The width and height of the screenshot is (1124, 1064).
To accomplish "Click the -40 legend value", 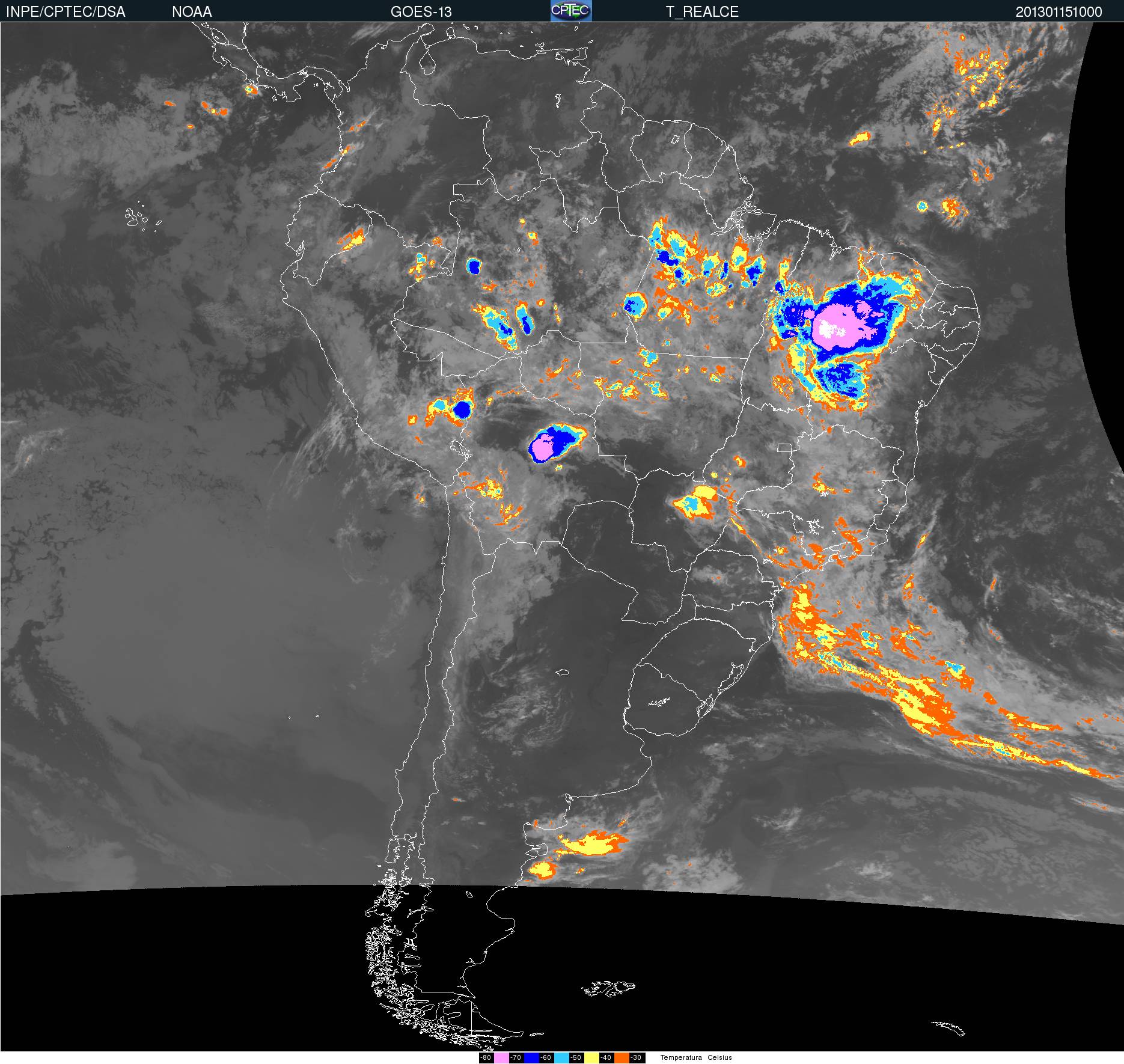I will (606, 1058).
